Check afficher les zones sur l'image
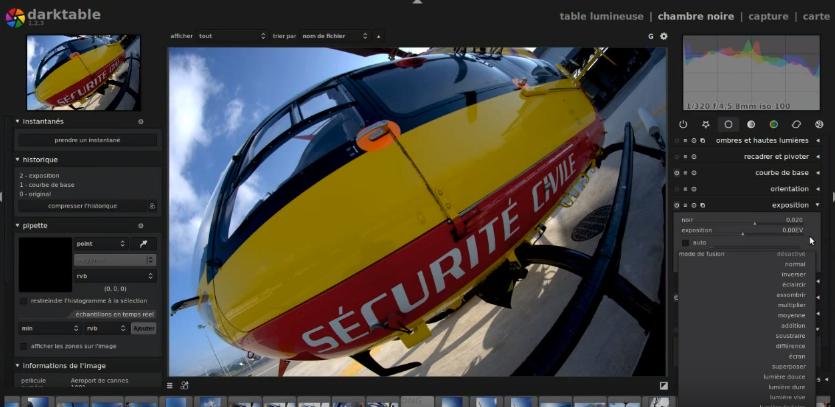Viewport: 835px width, 407px height. point(23,346)
